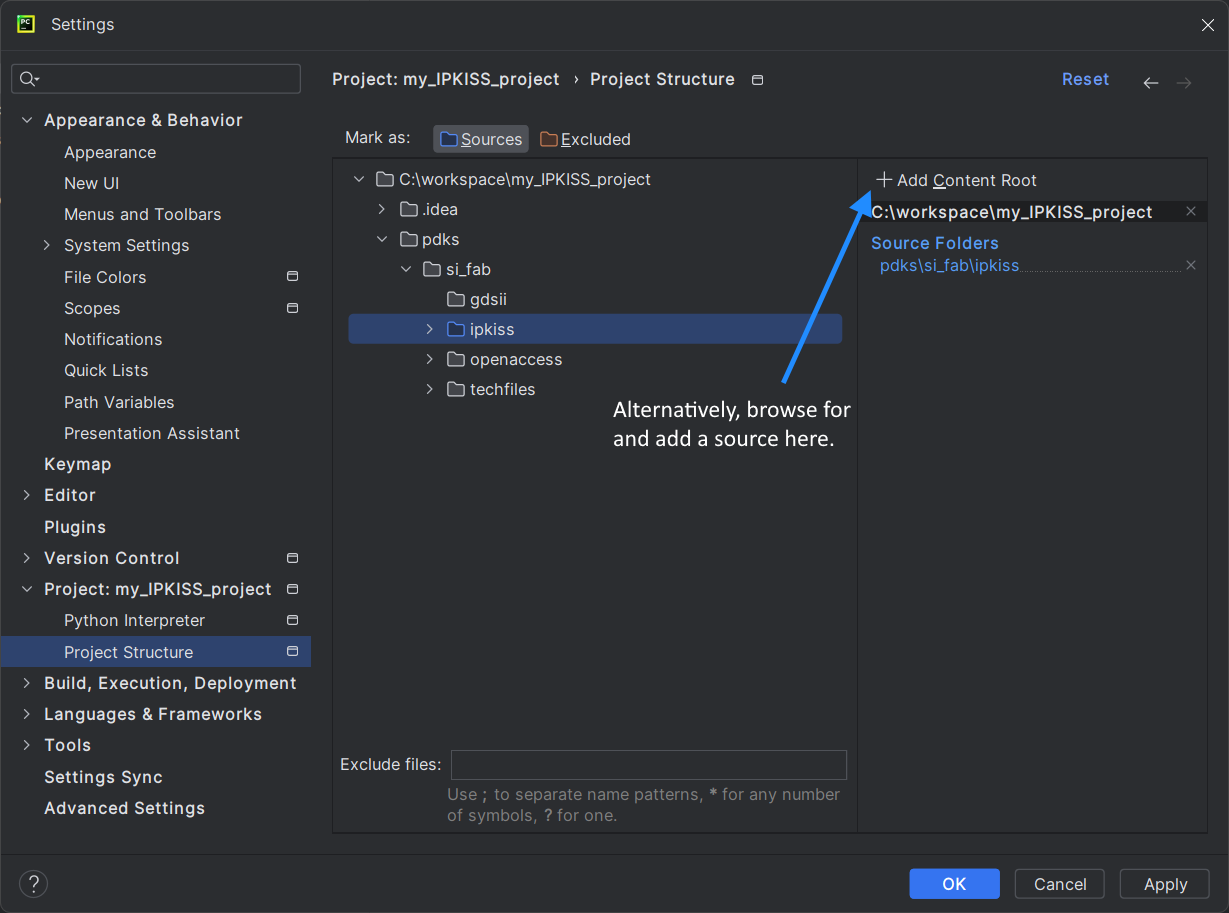Mark the folder as Excluded

point(585,139)
